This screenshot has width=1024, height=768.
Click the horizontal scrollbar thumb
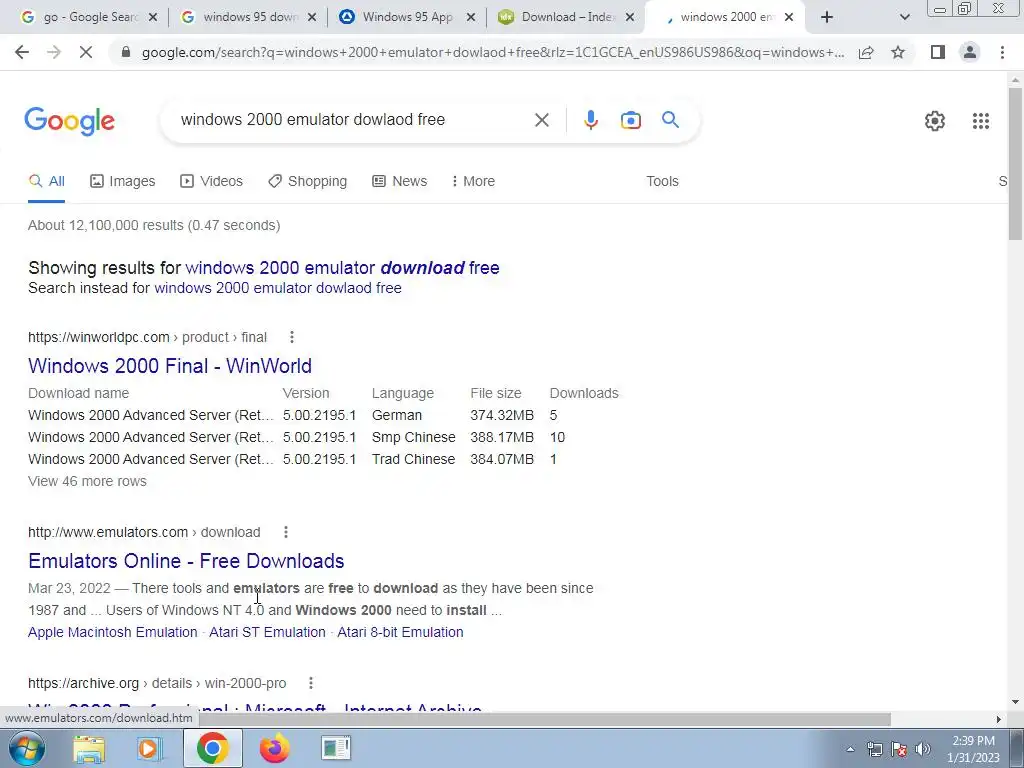tap(545, 719)
